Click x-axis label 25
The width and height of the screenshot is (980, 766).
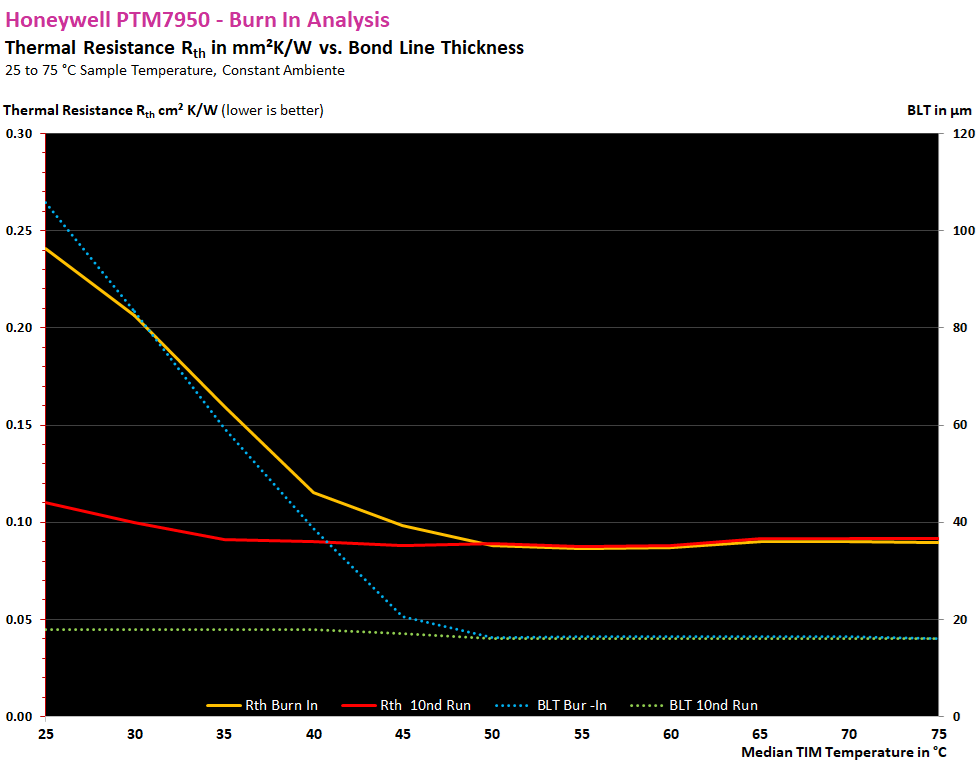point(46,734)
